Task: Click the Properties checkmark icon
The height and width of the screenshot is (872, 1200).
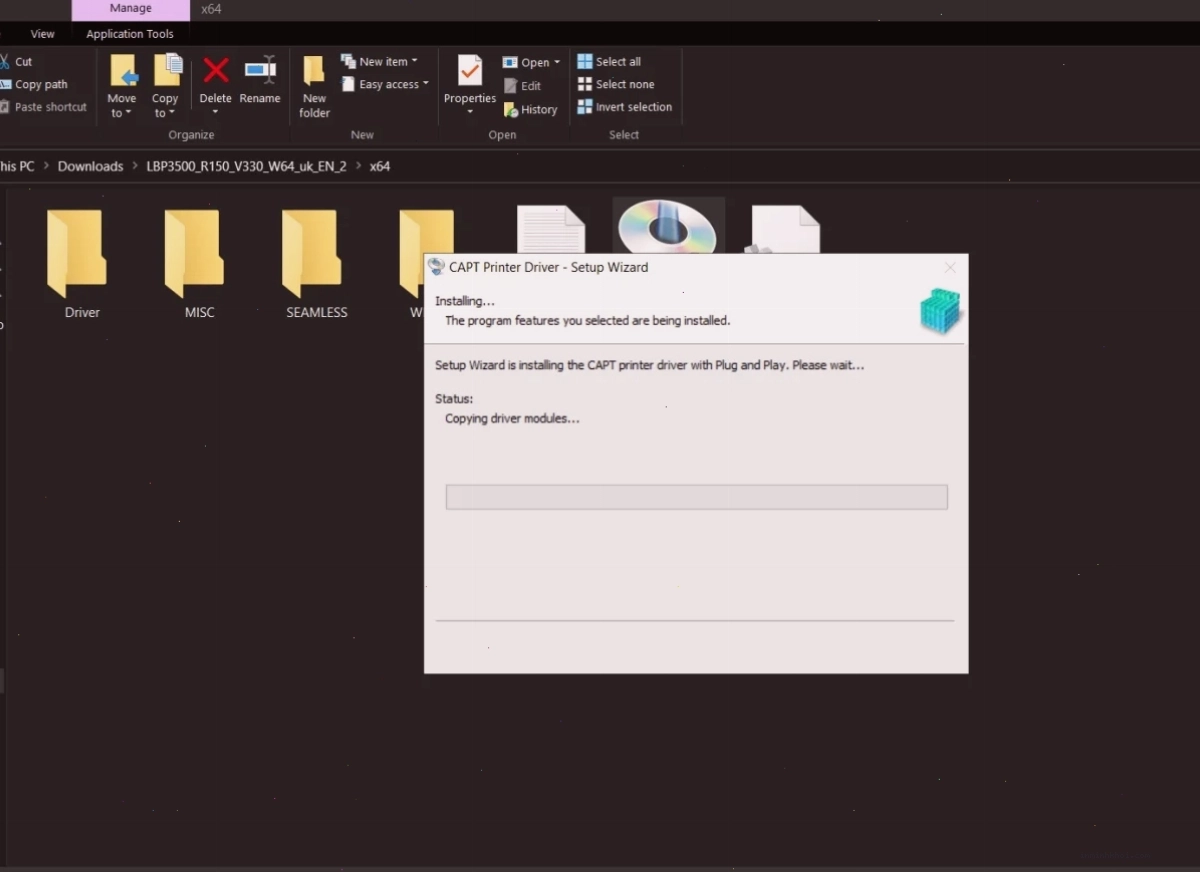Action: coord(470,71)
